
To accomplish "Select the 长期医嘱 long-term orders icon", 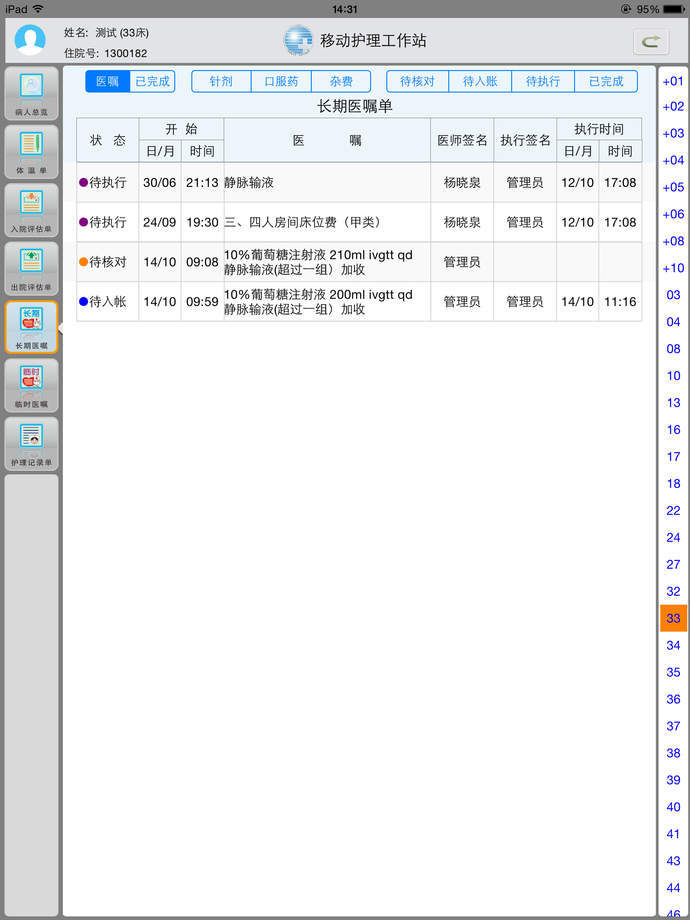I will pyautogui.click(x=31, y=327).
